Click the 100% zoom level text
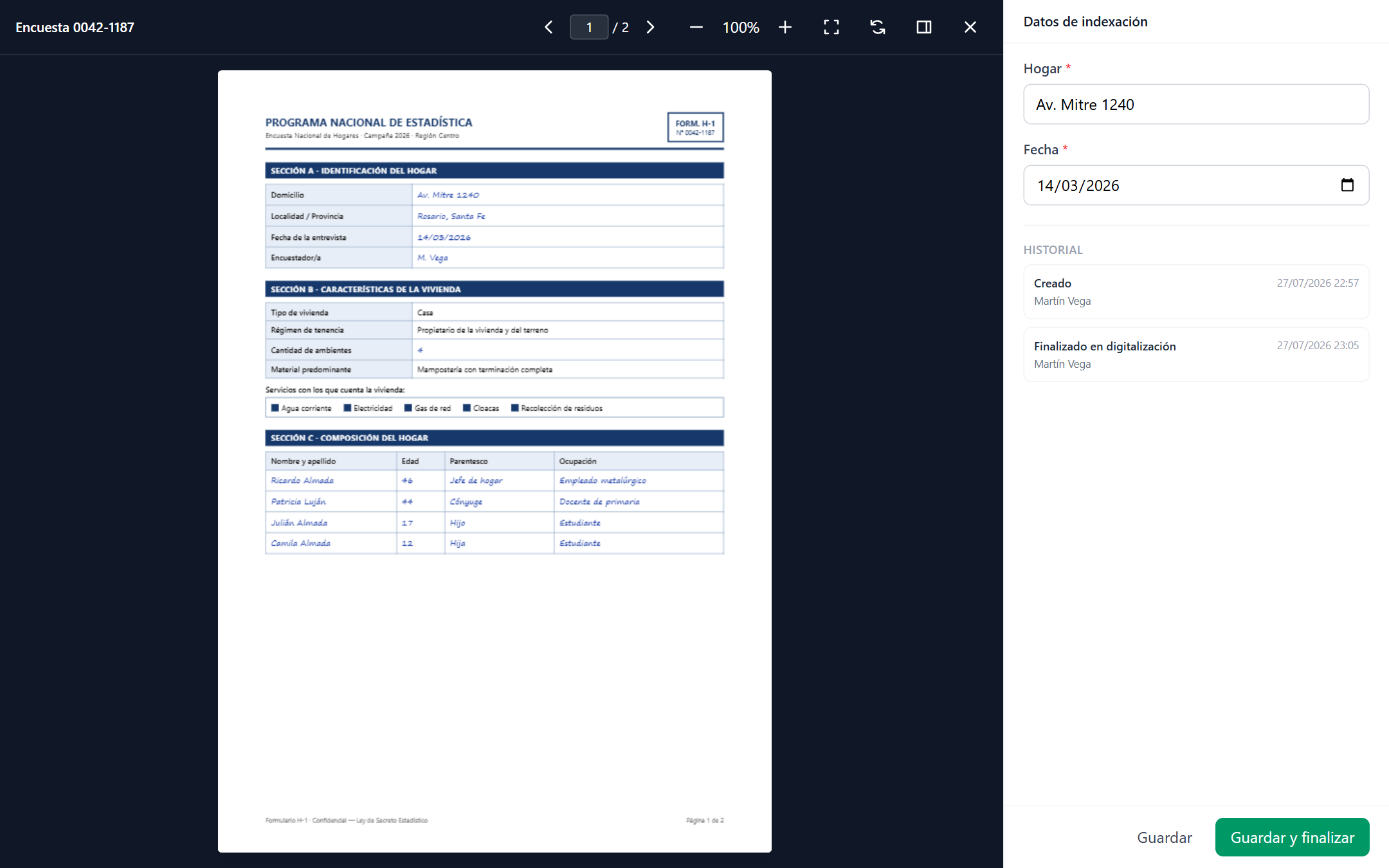 (x=741, y=27)
